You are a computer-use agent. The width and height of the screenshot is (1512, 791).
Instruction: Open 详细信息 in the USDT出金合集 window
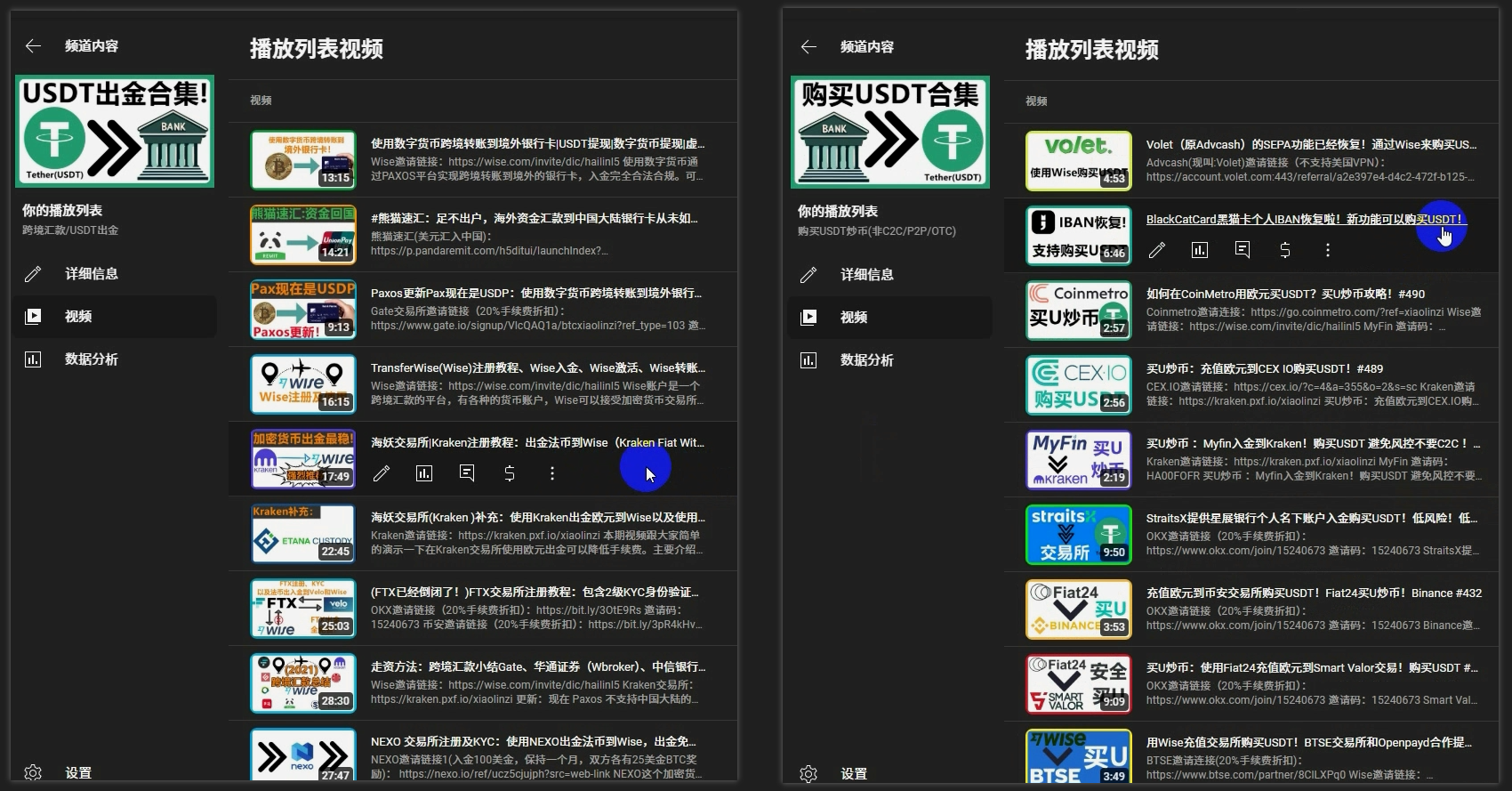click(x=116, y=274)
